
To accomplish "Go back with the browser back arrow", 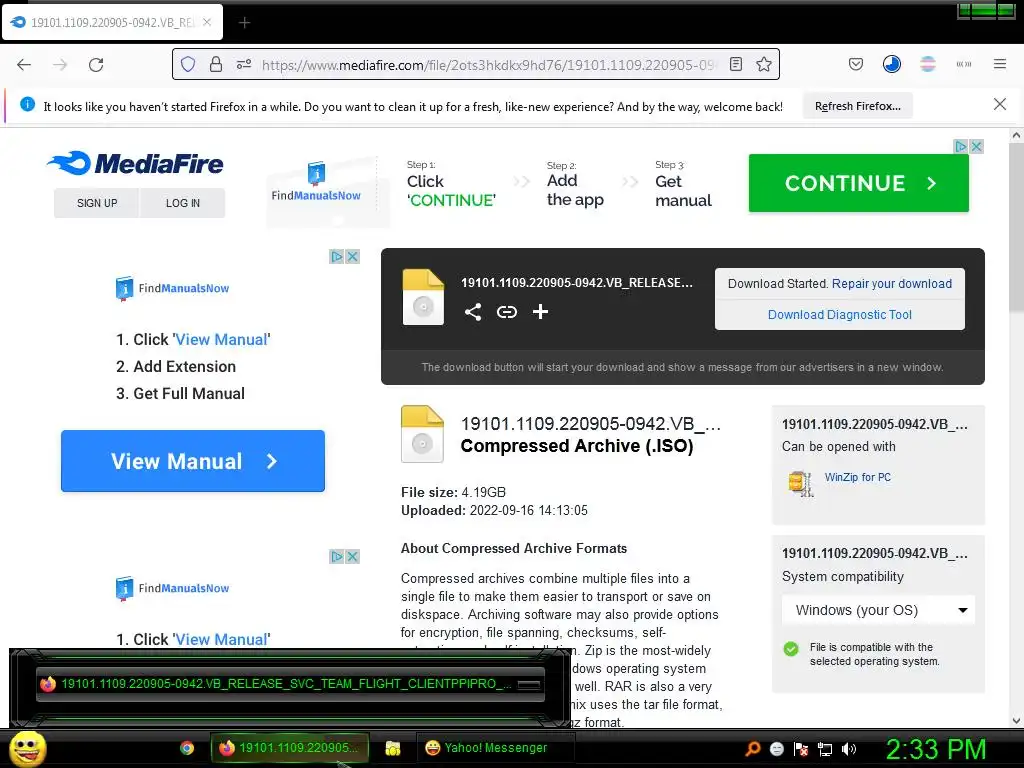I will [x=24, y=65].
